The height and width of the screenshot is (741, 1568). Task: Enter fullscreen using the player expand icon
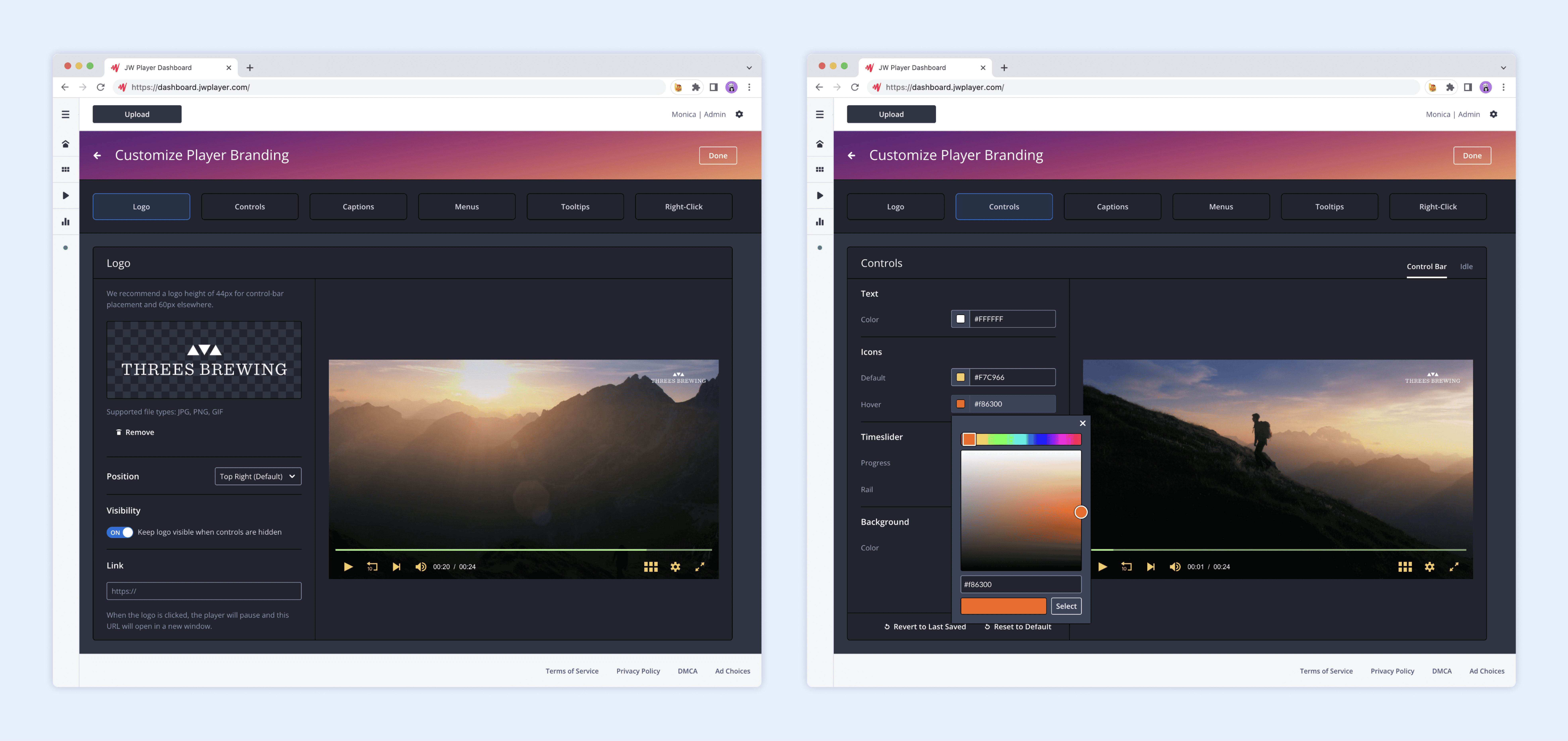700,566
